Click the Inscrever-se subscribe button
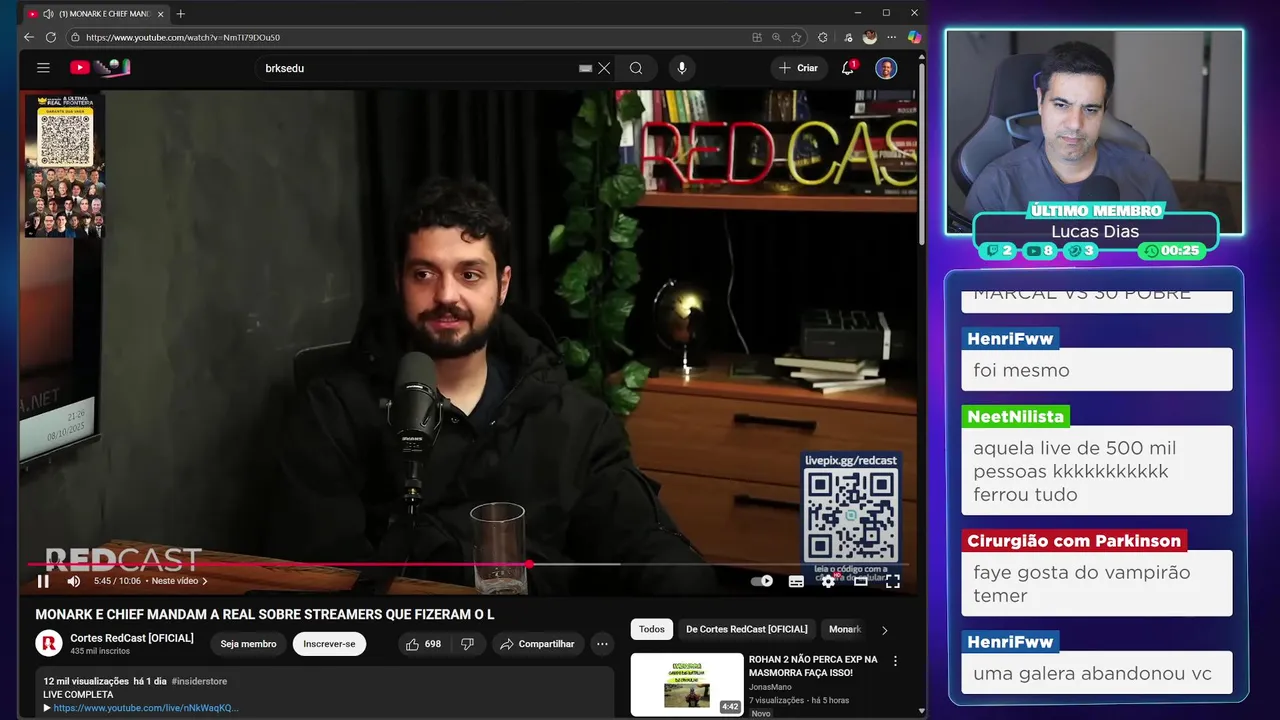Screen dimensions: 1280x720 click(x=329, y=644)
